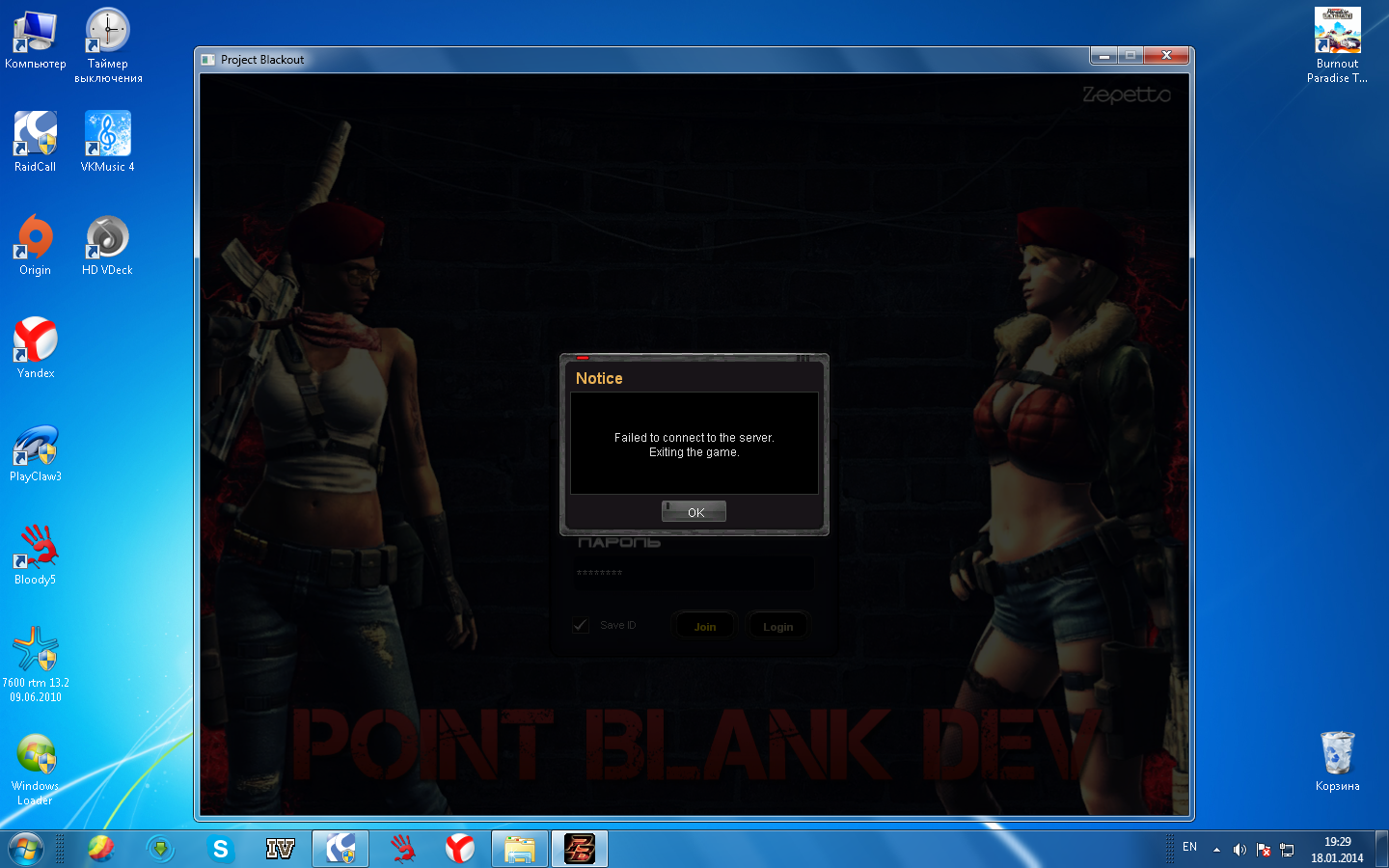This screenshot has height=868, width=1389.
Task: Show hidden tray icons arrow
Action: (x=1216, y=850)
